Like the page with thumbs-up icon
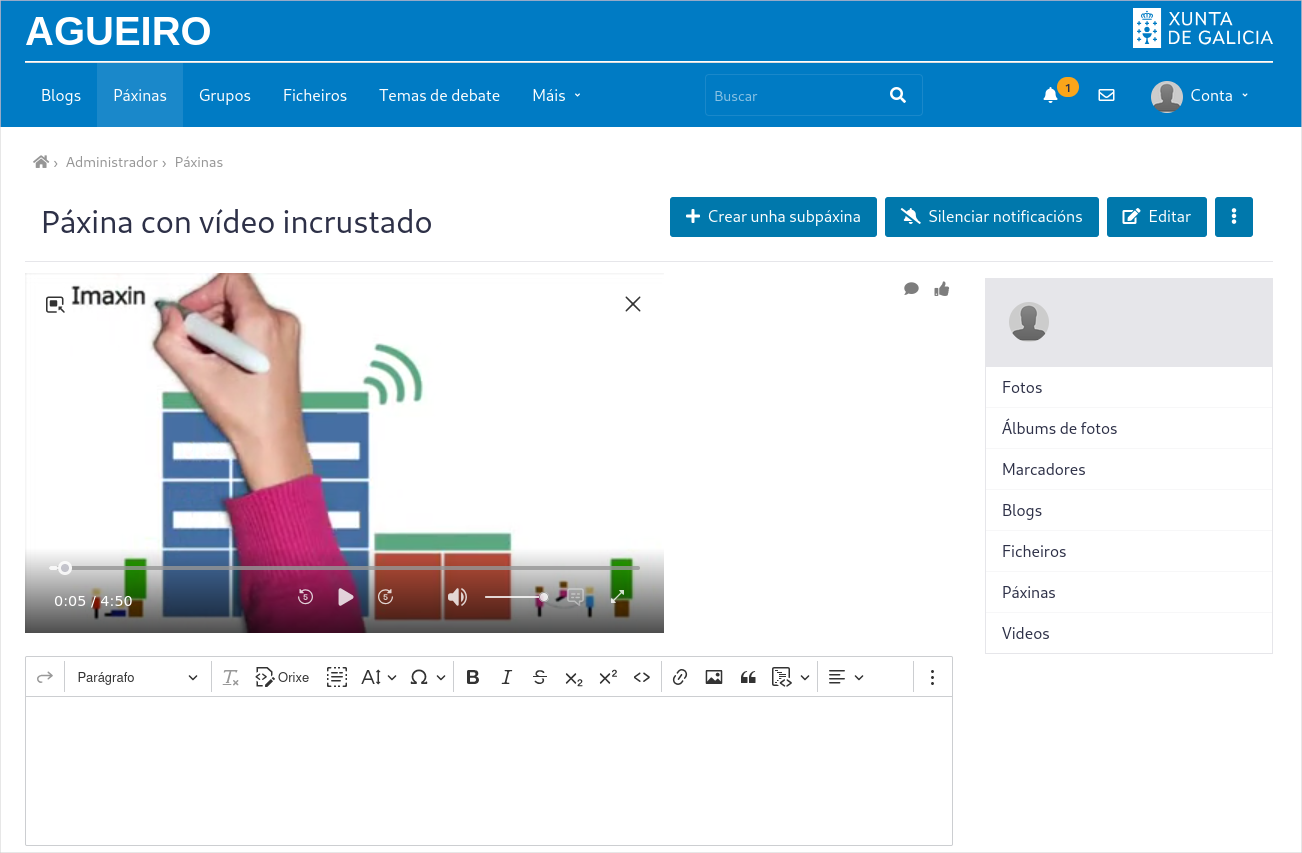The width and height of the screenshot is (1302, 853). coord(941,289)
